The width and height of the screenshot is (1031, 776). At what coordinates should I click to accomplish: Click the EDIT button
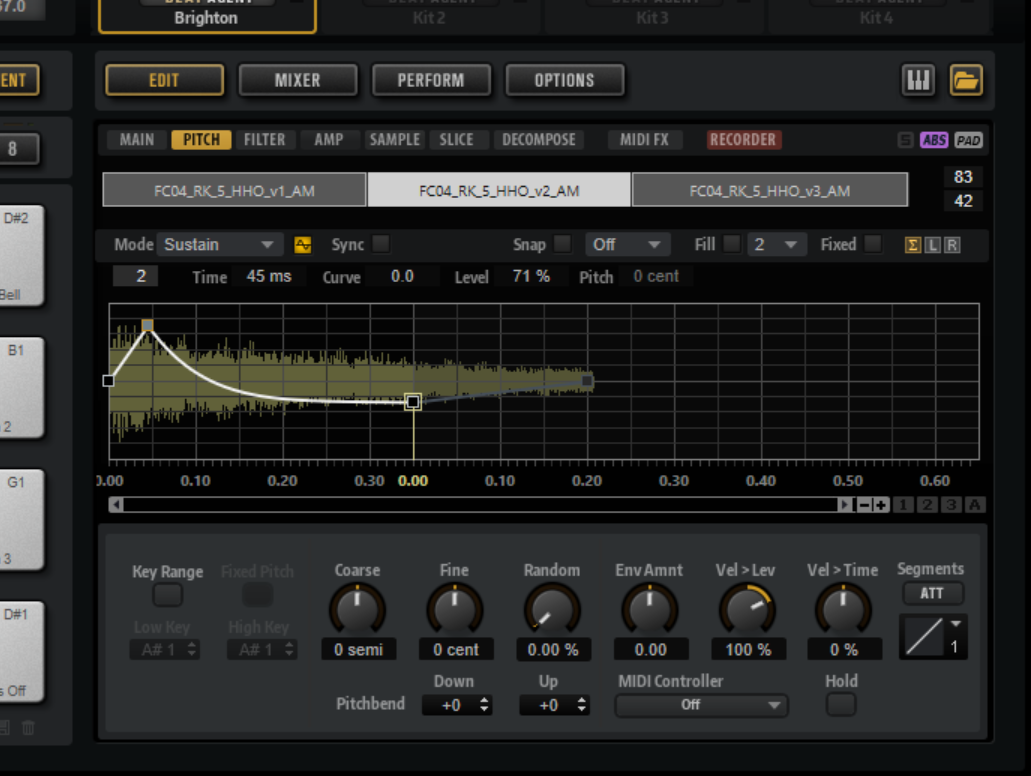tap(164, 80)
